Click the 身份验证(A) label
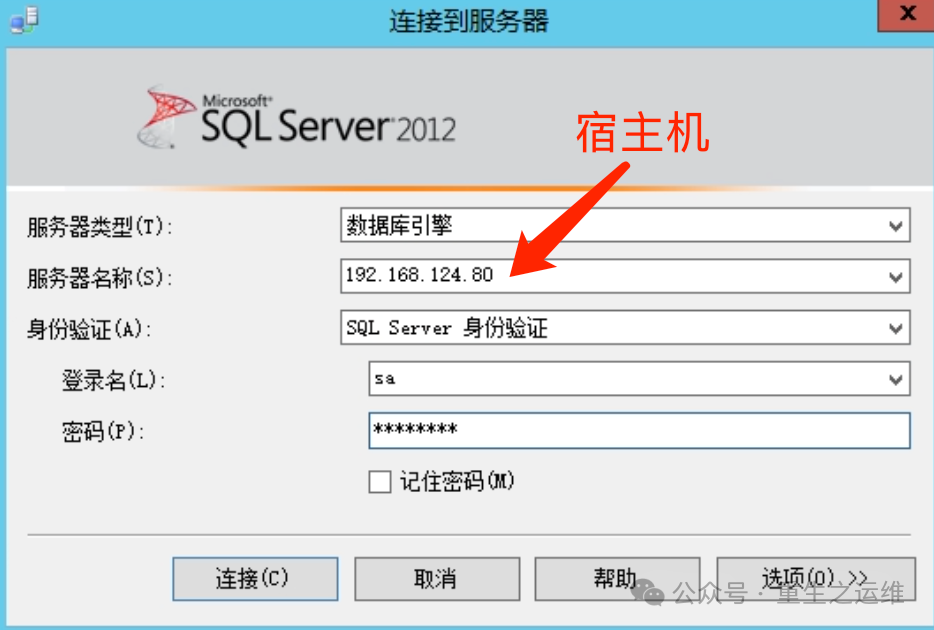 [89, 329]
